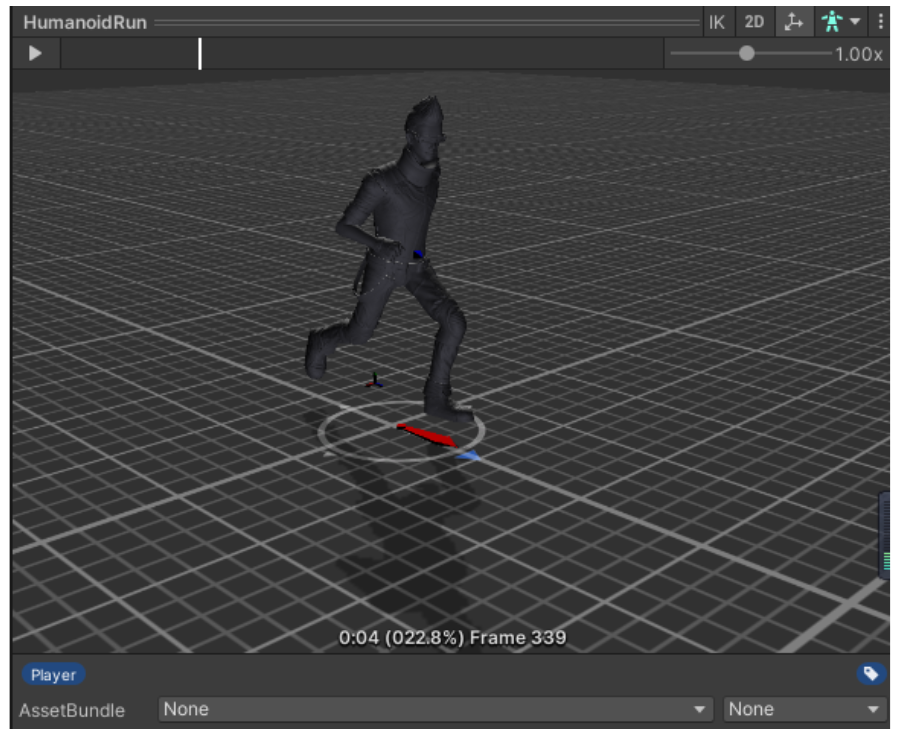The width and height of the screenshot is (897, 739).
Task: Click the red root motion arrow
Action: pyautogui.click(x=427, y=435)
